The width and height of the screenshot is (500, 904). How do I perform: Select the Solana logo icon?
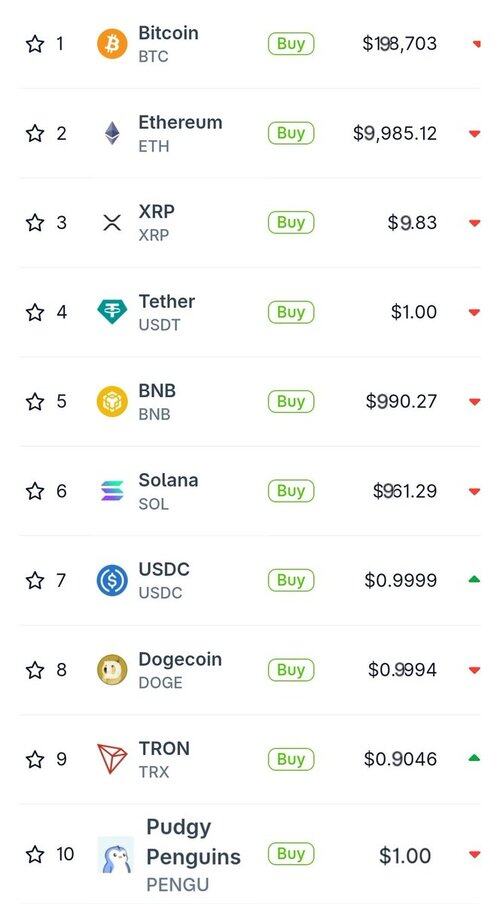click(112, 491)
